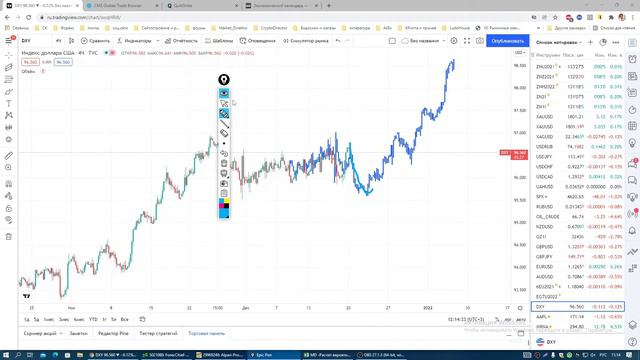Open the layout select square icon
This screenshot has width=640, height=360.
[x=392, y=41]
